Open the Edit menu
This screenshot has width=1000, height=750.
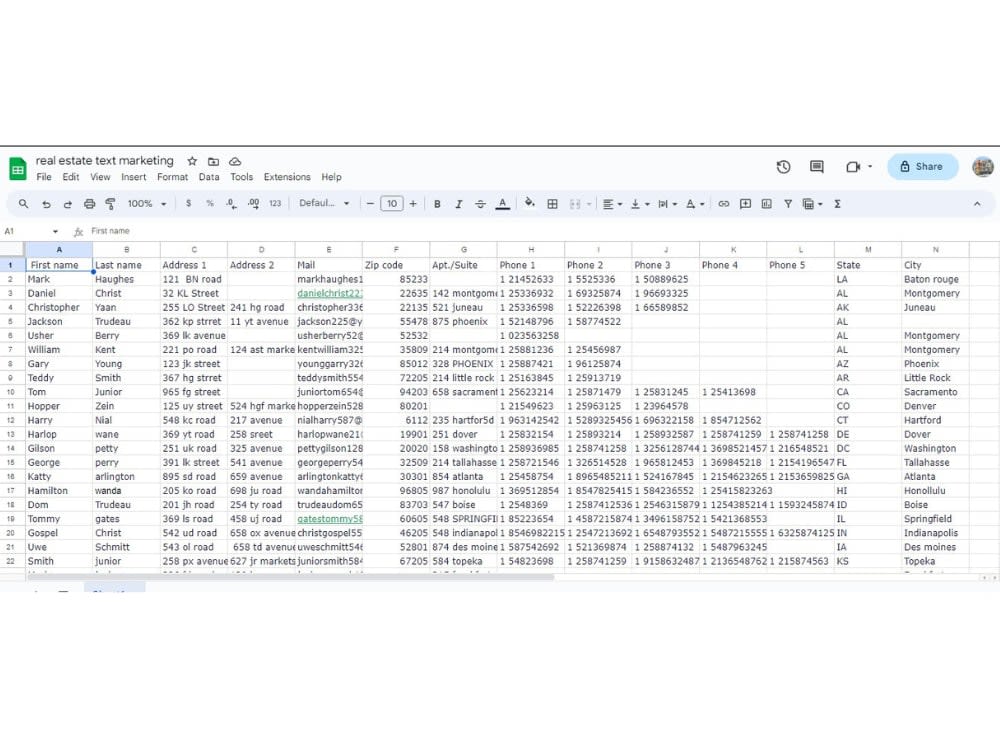point(71,177)
